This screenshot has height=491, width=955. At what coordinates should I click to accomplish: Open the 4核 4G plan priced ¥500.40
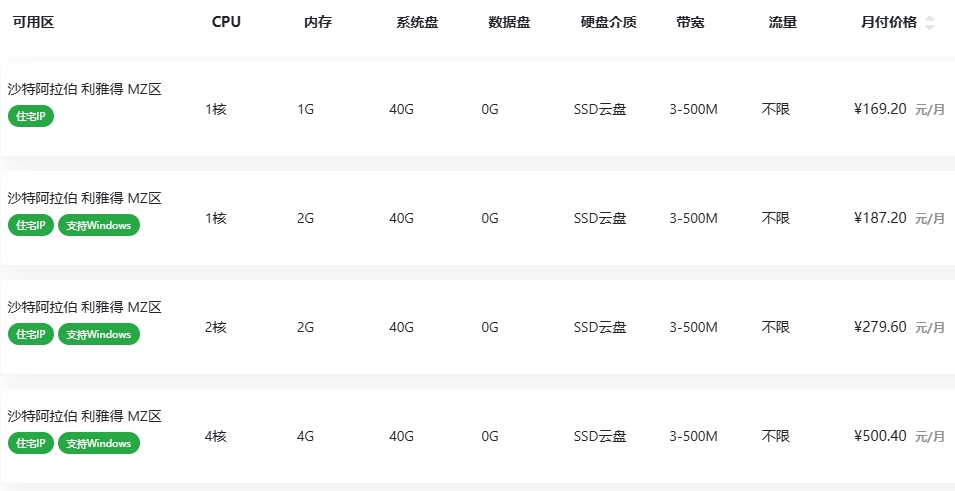(880, 436)
